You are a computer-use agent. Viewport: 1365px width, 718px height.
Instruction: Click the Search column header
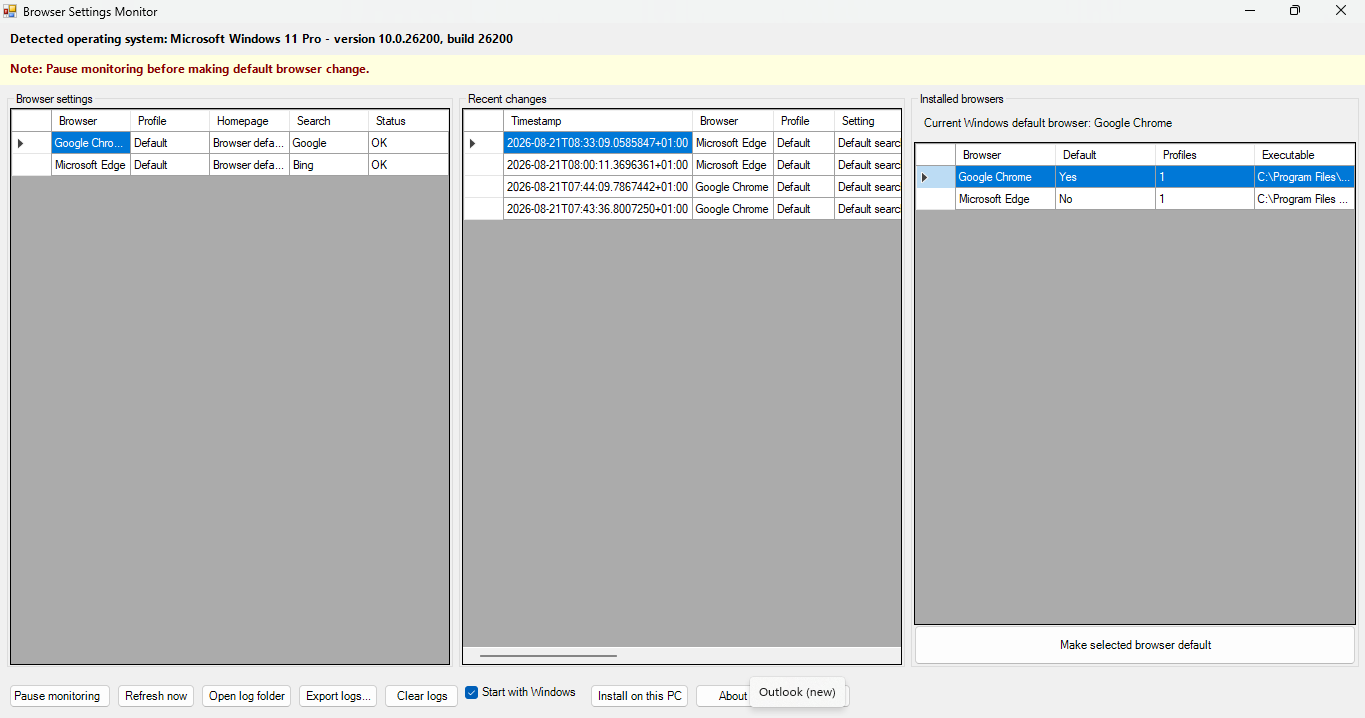click(x=328, y=121)
